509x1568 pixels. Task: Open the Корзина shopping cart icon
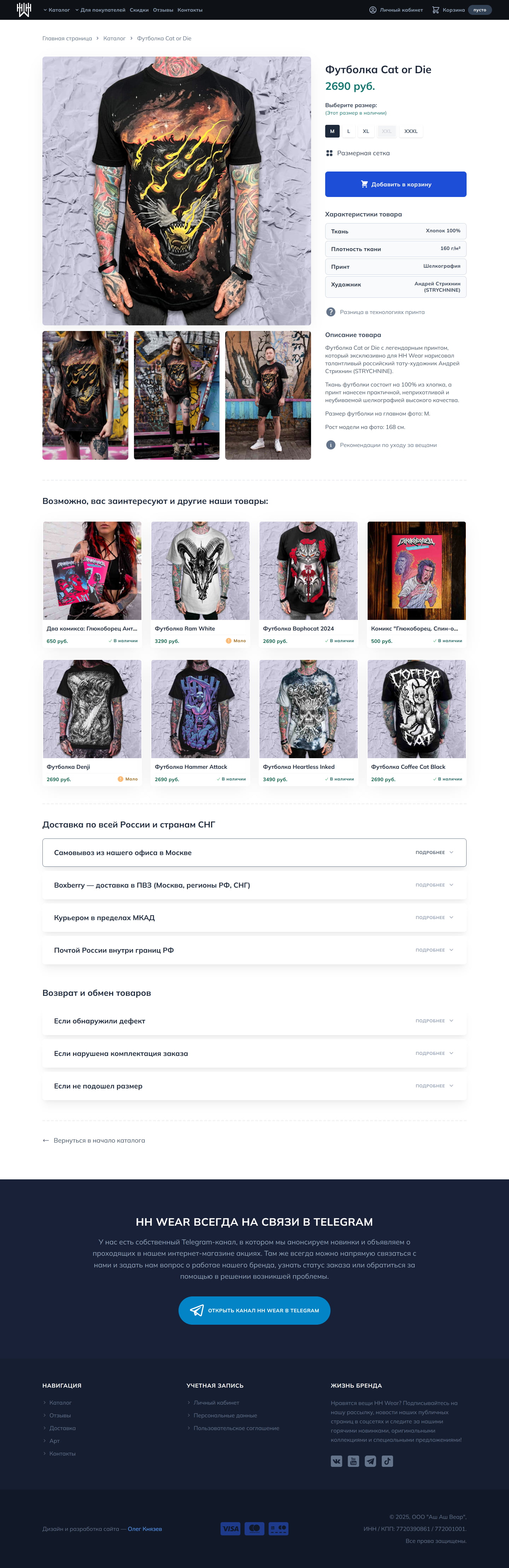[x=435, y=10]
